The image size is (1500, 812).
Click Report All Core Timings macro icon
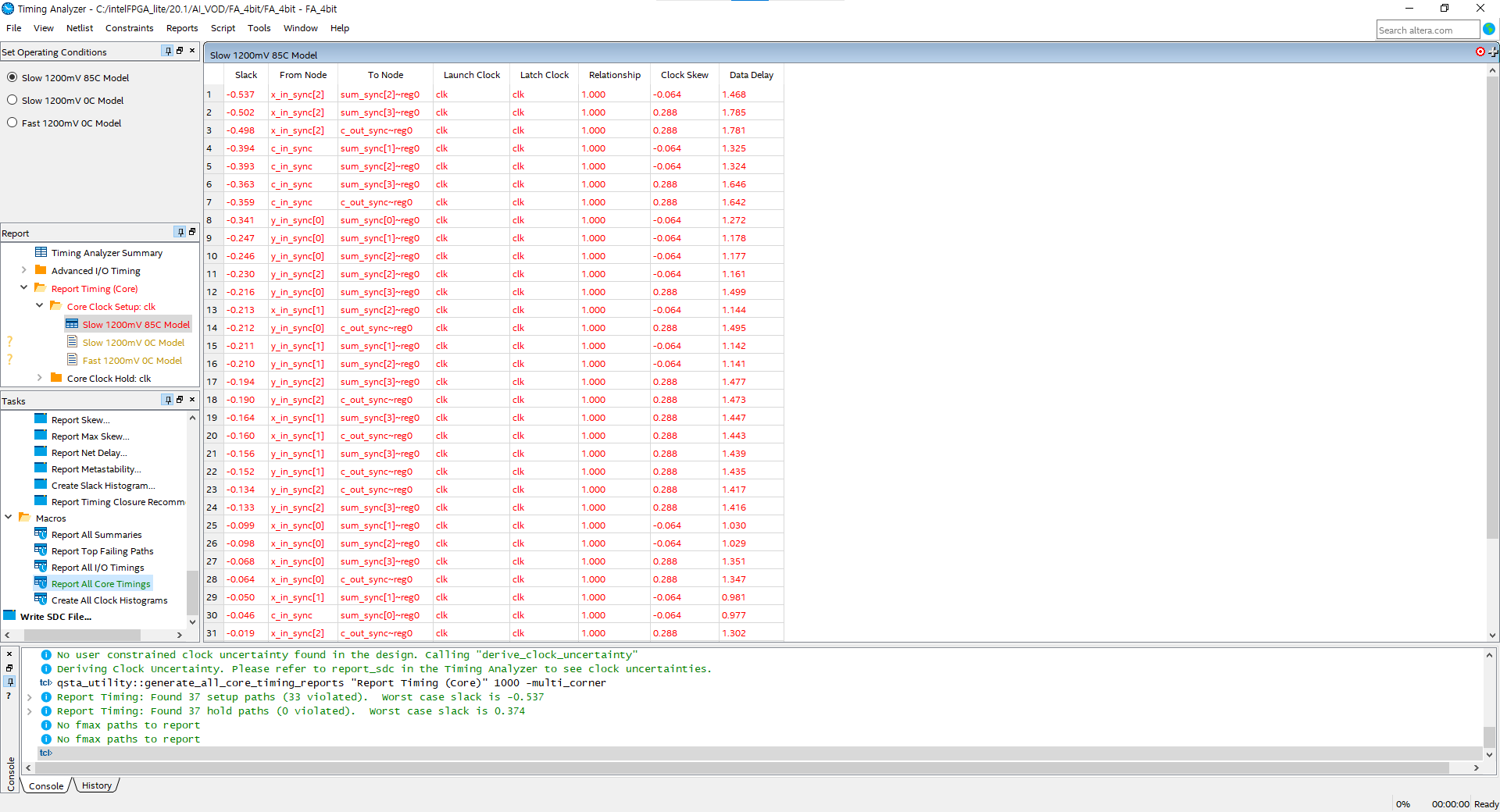[41, 583]
